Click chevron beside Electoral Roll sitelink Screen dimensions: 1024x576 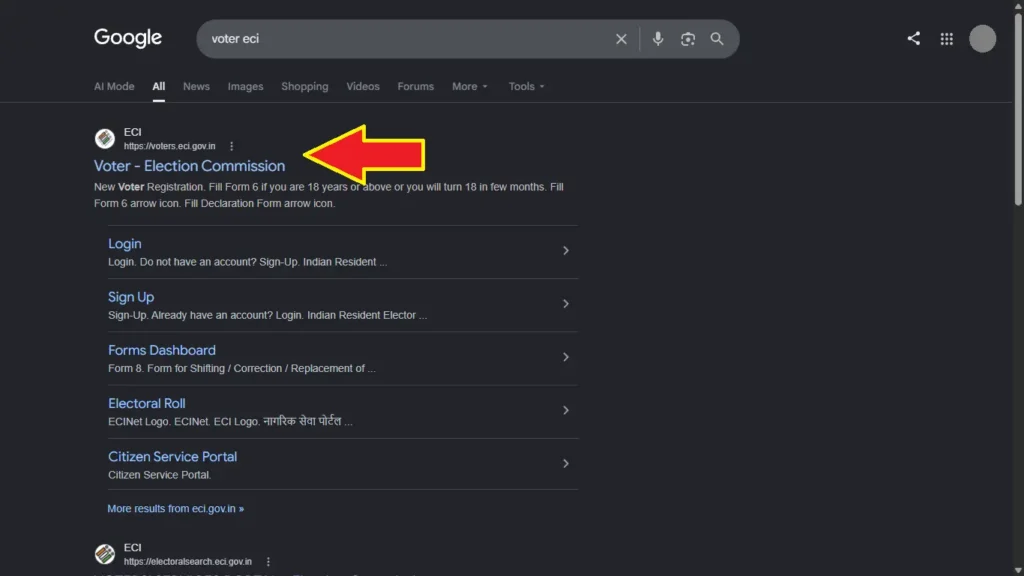tap(566, 411)
